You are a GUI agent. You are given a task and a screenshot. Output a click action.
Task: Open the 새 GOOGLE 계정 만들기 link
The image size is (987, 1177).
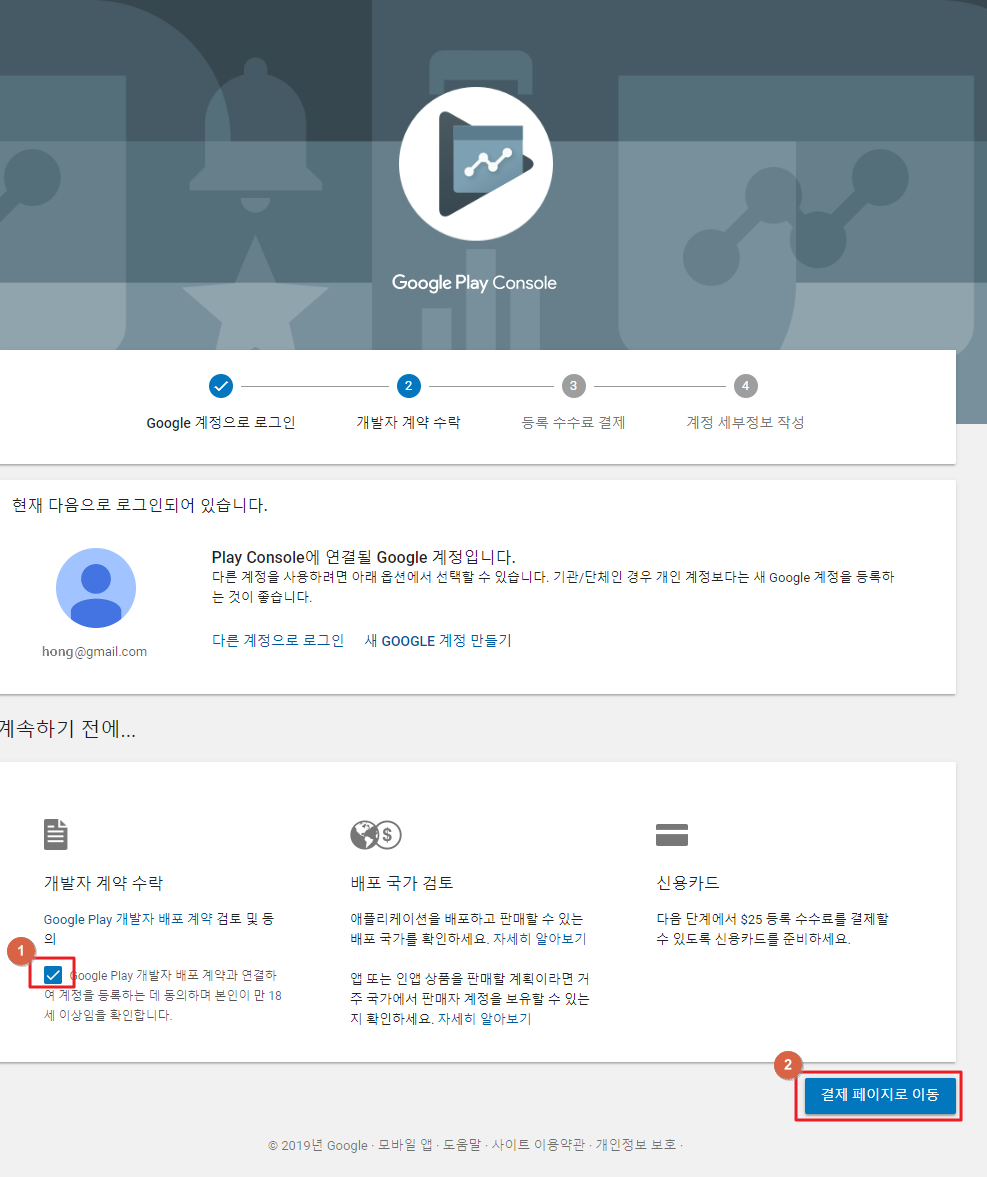click(x=438, y=640)
